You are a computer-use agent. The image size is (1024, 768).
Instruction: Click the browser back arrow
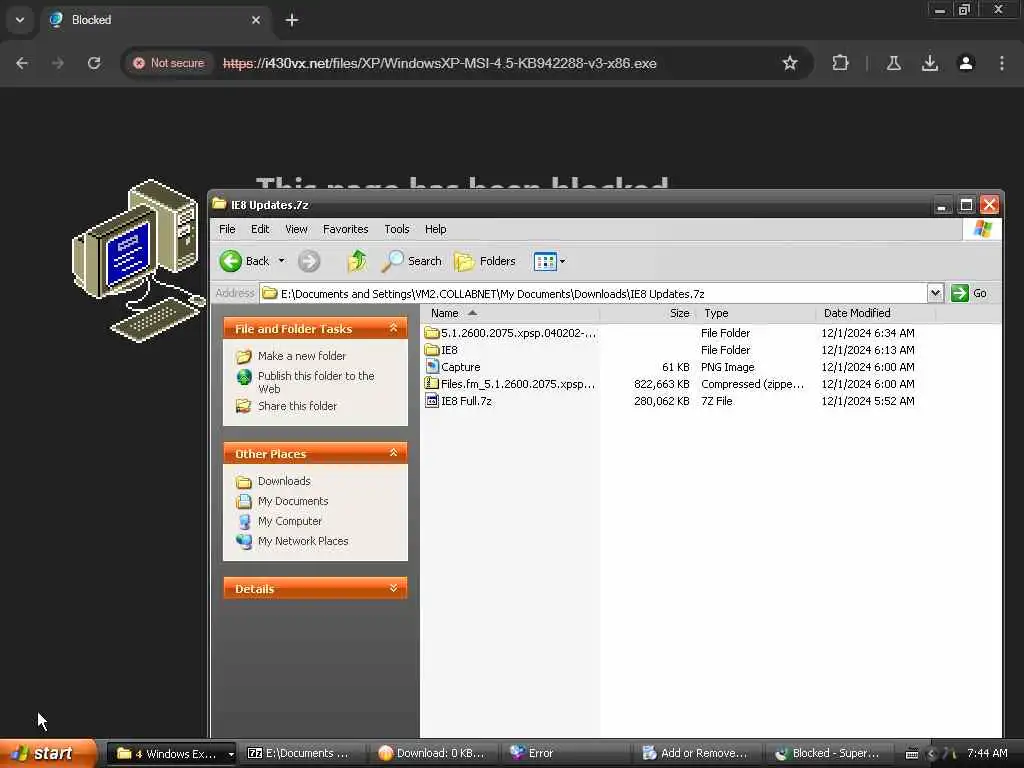pos(22,63)
